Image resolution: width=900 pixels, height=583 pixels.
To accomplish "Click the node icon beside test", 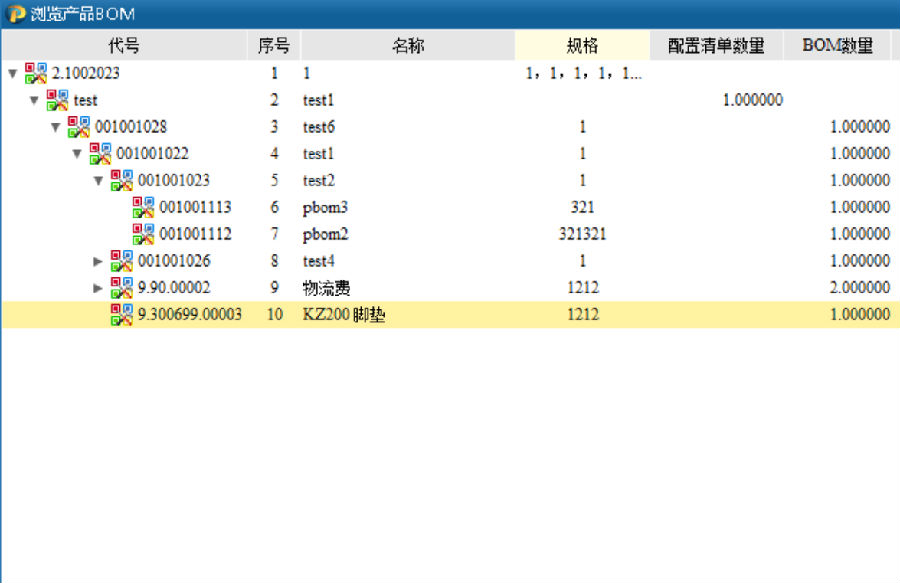I will [x=57, y=100].
